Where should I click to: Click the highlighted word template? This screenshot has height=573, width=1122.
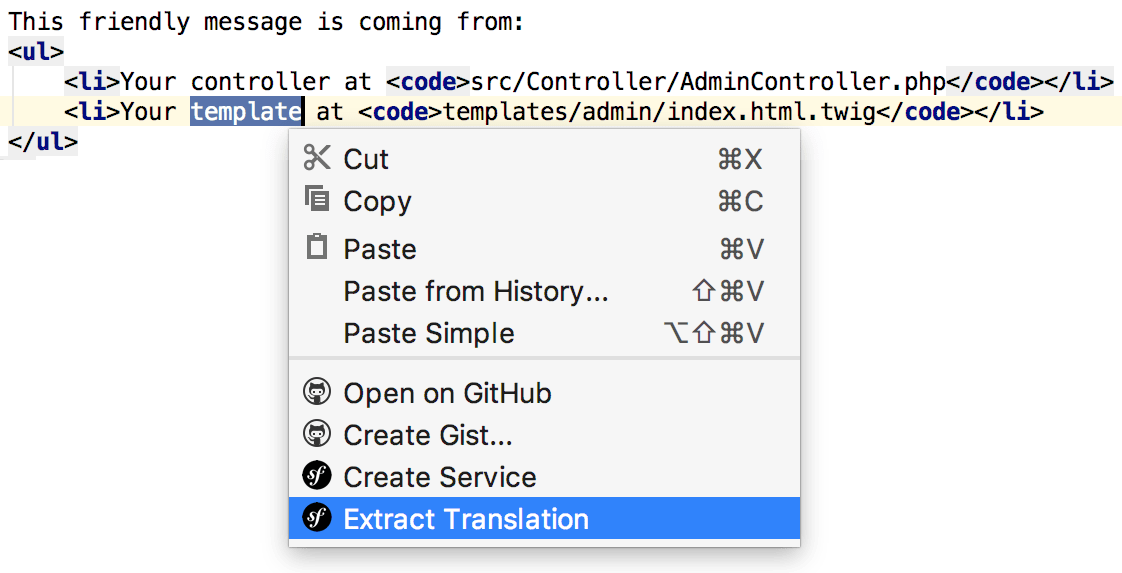246,112
